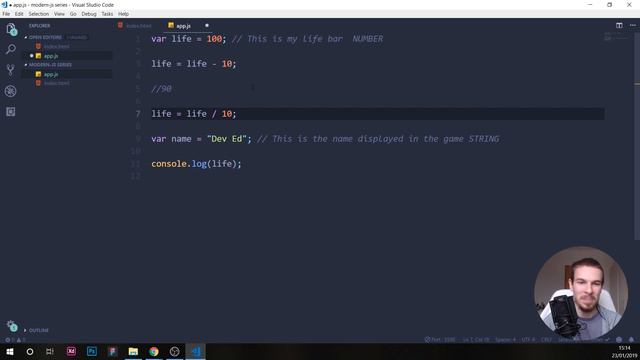
Task: Open Task View on the taskbar
Action: pos(50,351)
